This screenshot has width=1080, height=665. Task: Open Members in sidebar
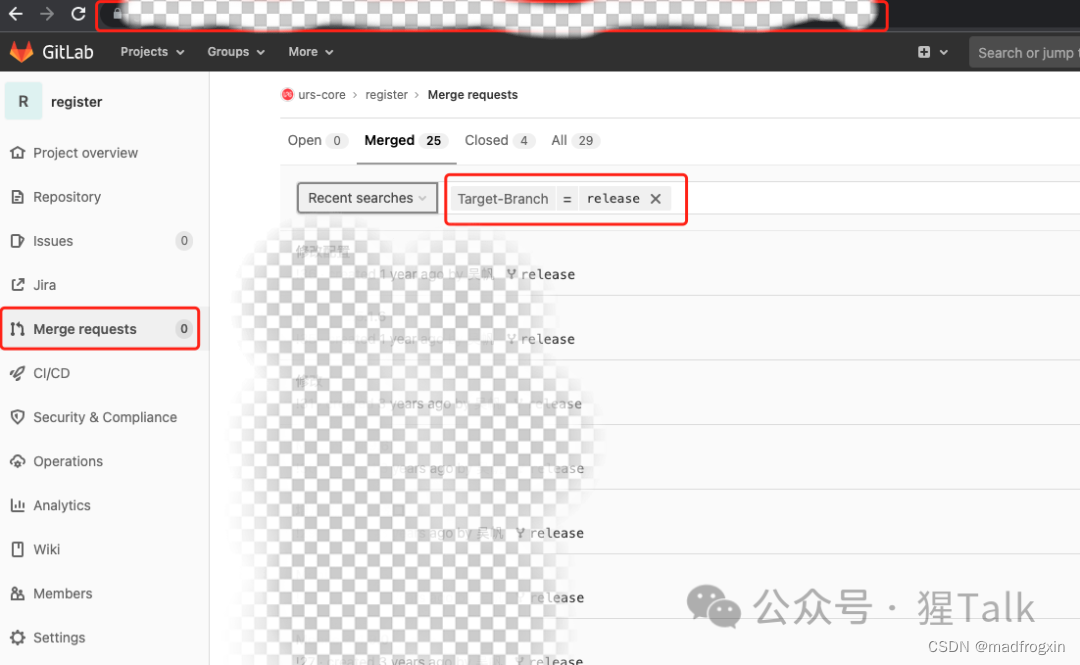tap(63, 593)
